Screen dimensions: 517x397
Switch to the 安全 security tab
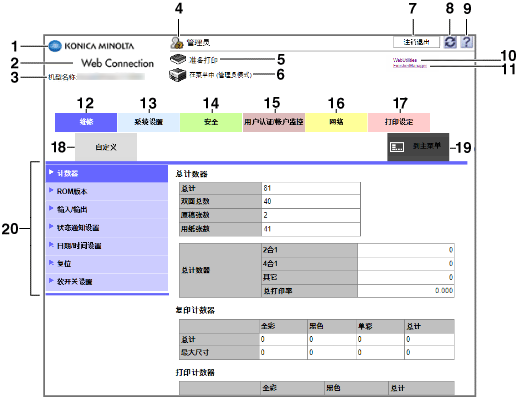(x=211, y=122)
